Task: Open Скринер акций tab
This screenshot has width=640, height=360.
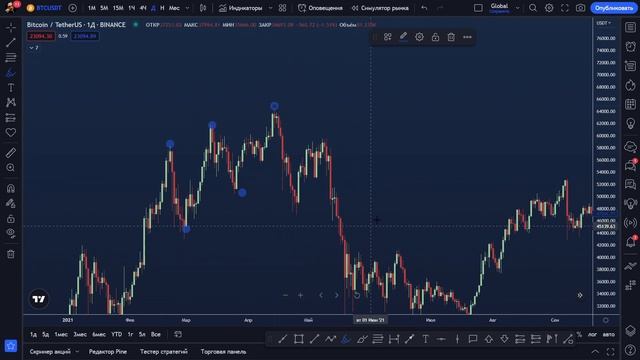Action: click(50, 351)
